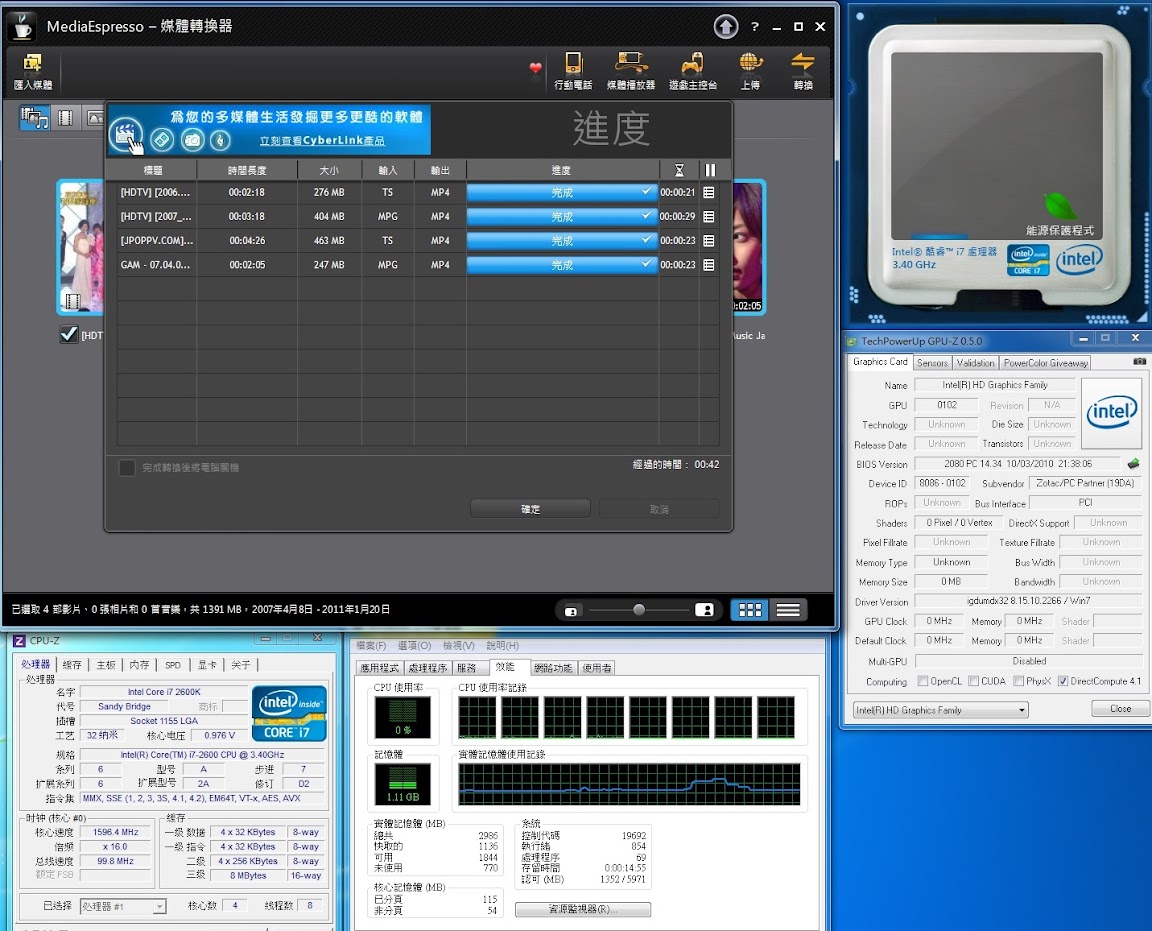1152x931 pixels.
Task: Click the 大小 column header
Action: tap(329, 170)
